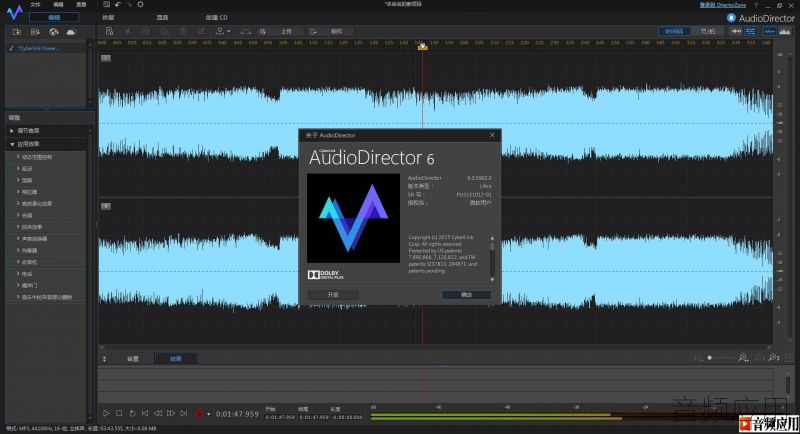800x434 pixels.
Task: Click the crop icon in edit toolbar
Action: (202, 32)
